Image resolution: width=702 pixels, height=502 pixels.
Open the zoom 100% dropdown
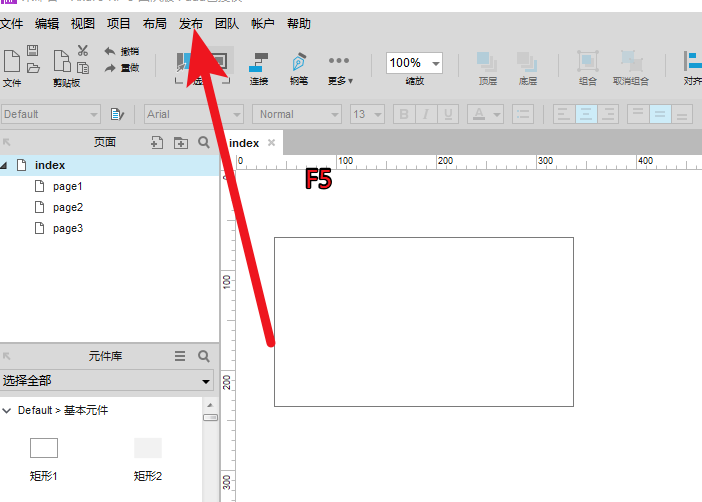(x=435, y=63)
